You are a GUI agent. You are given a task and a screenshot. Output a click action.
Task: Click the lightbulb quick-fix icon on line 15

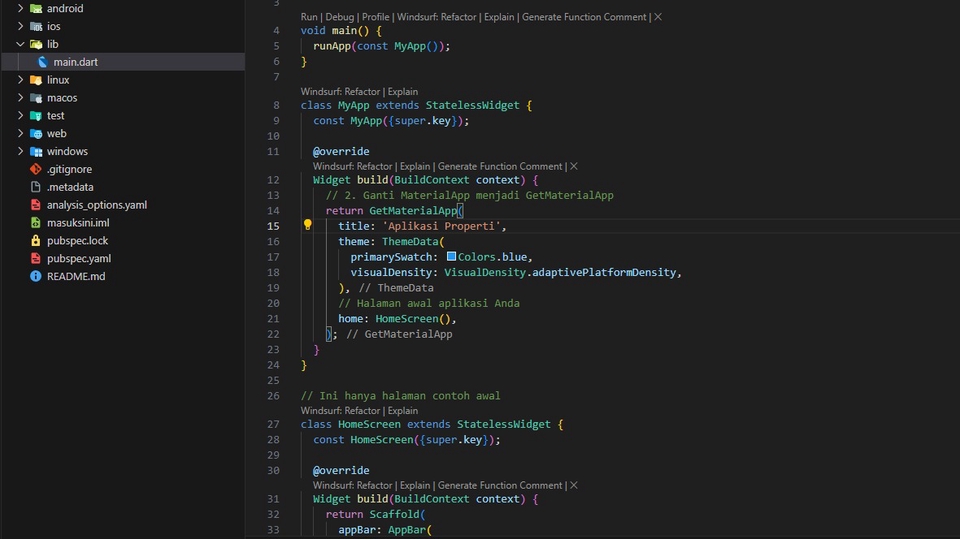click(x=307, y=225)
